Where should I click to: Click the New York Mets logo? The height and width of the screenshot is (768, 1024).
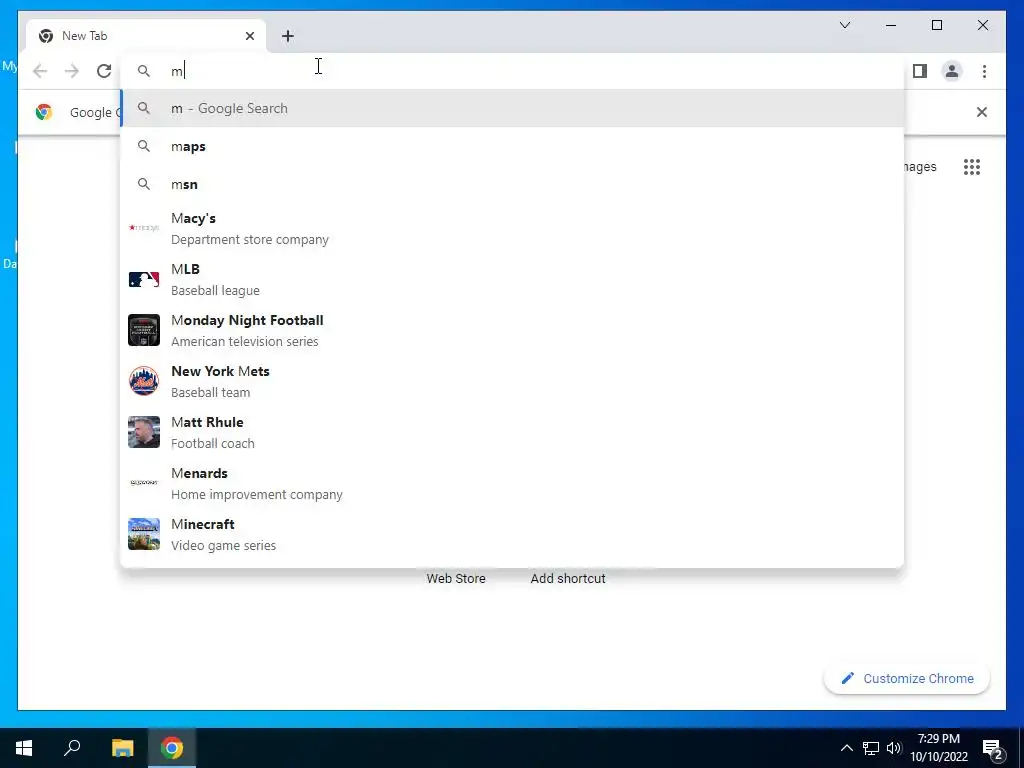point(144,381)
